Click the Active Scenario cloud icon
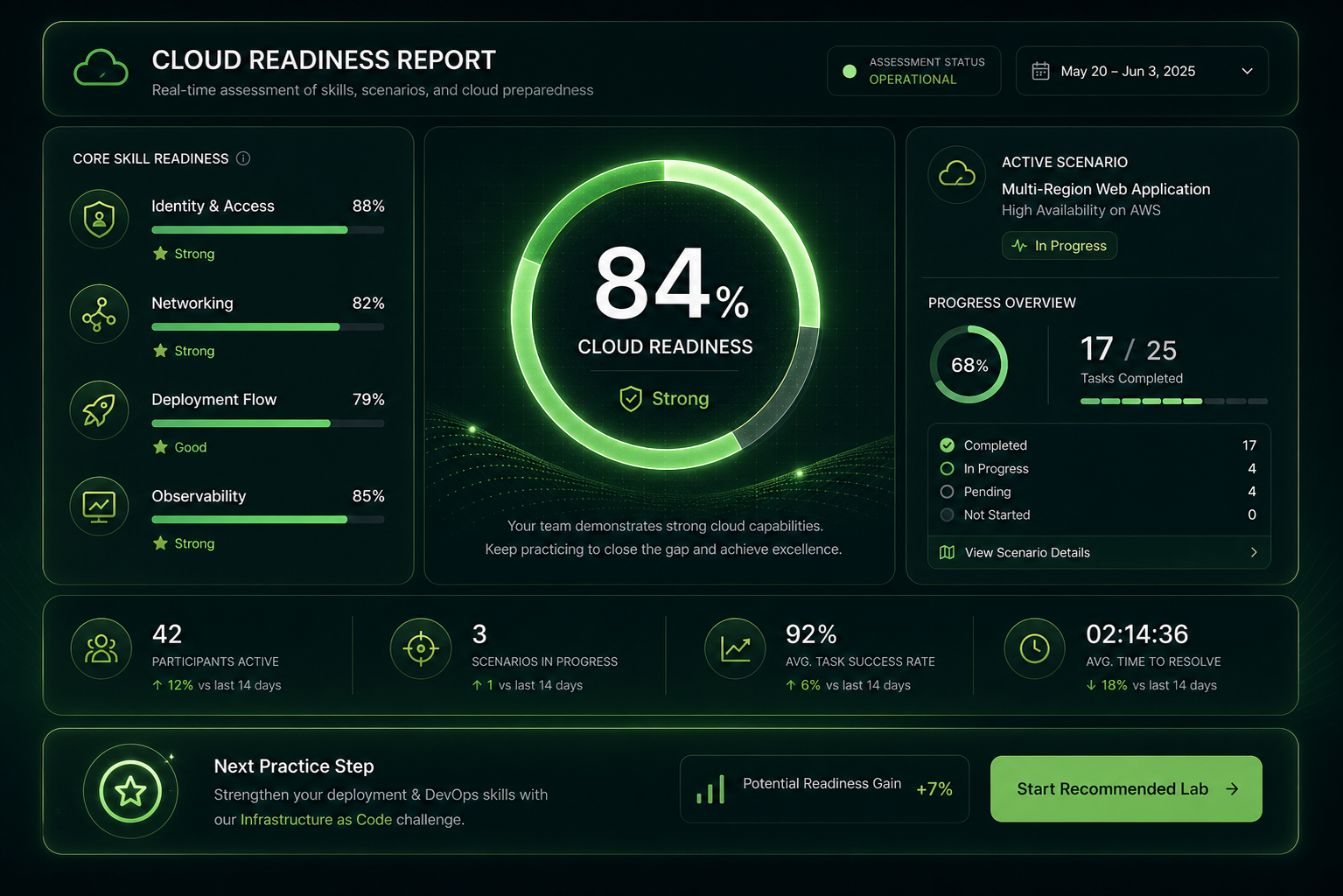This screenshot has width=1343, height=896. point(957,174)
